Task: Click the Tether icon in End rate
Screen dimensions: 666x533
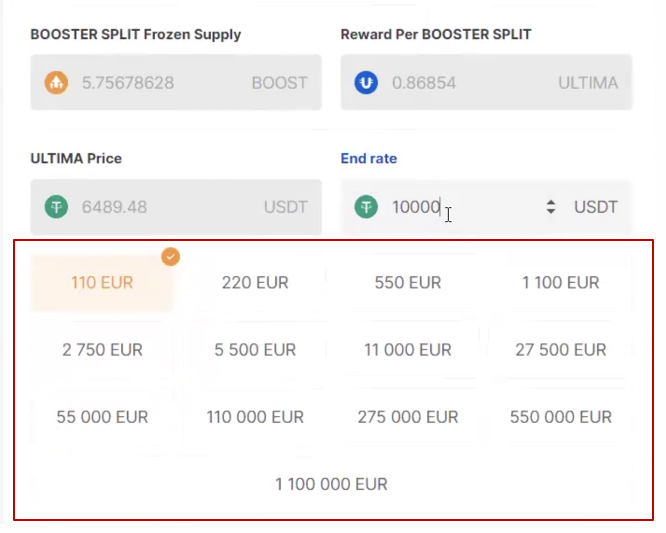Action: pos(366,207)
